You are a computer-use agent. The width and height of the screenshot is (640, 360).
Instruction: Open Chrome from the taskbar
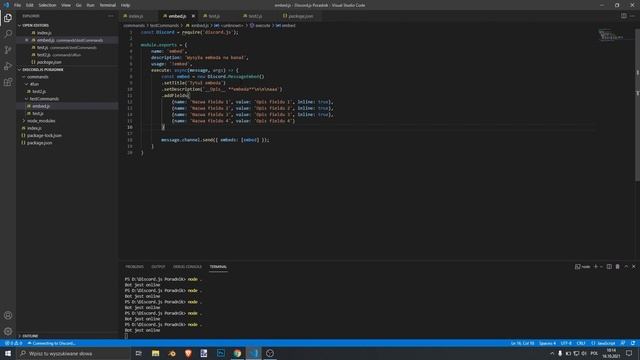coord(237,353)
